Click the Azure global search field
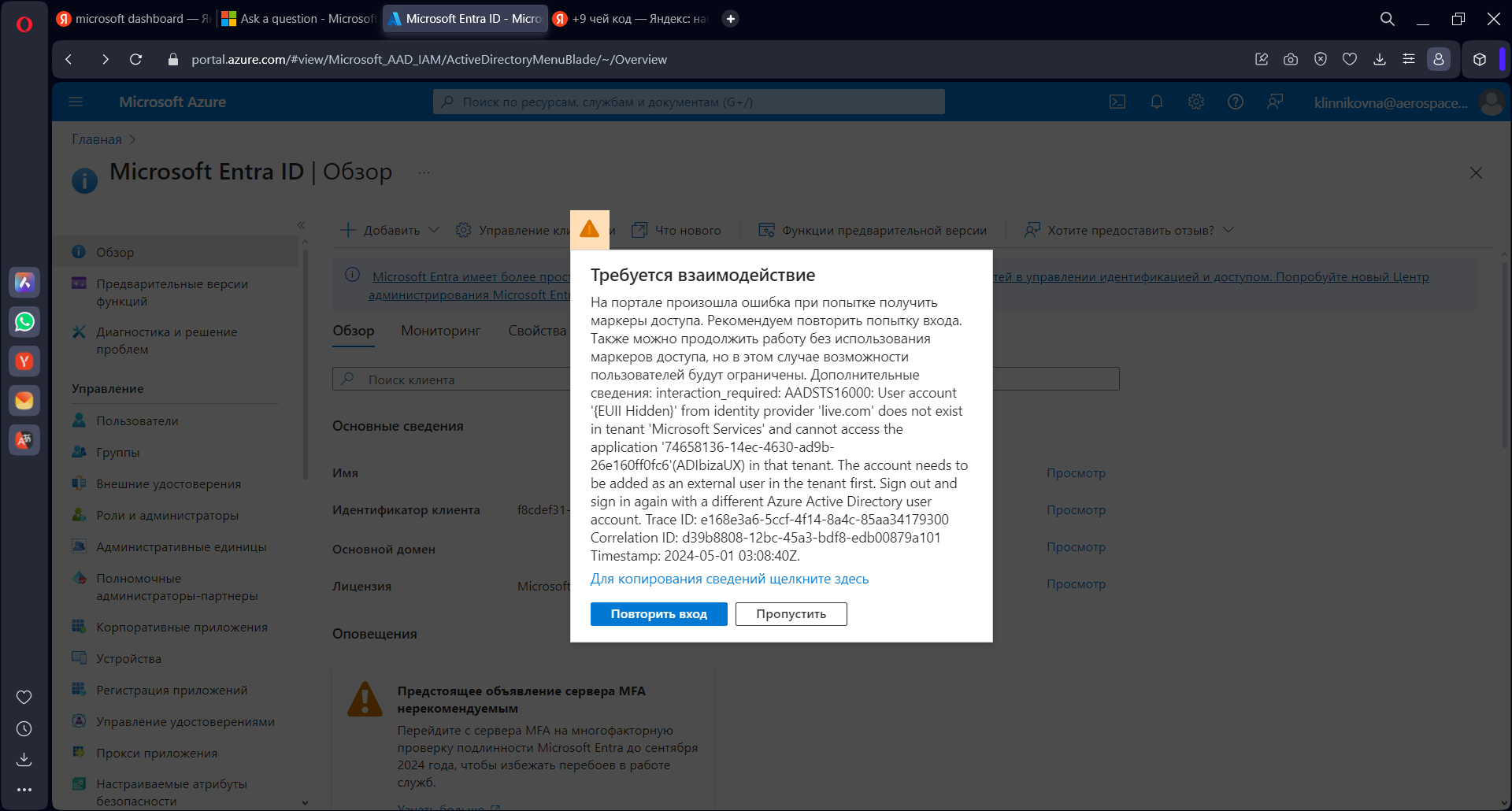Screen dimensions: 1512x811 [x=689, y=102]
